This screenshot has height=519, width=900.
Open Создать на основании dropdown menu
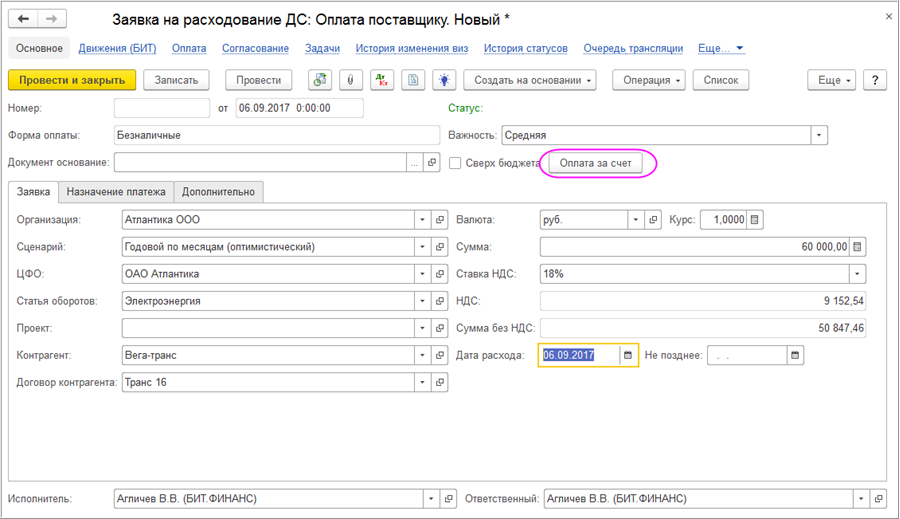click(531, 80)
